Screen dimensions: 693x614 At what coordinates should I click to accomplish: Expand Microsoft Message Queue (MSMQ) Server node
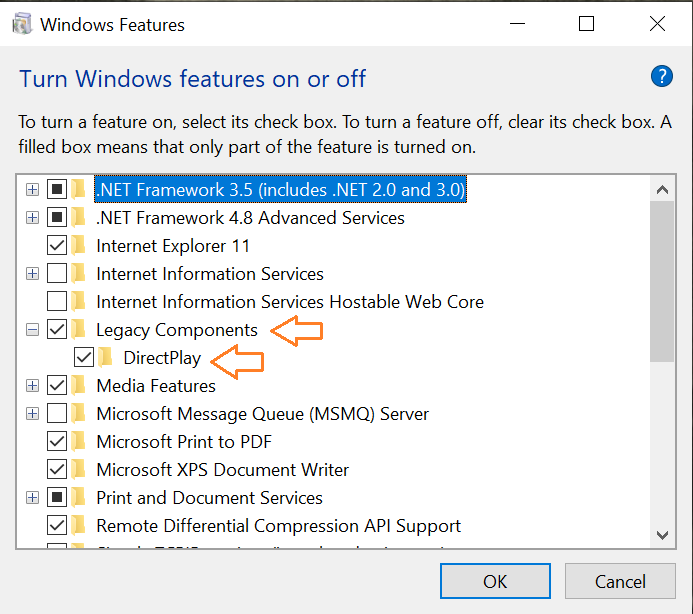click(33, 414)
